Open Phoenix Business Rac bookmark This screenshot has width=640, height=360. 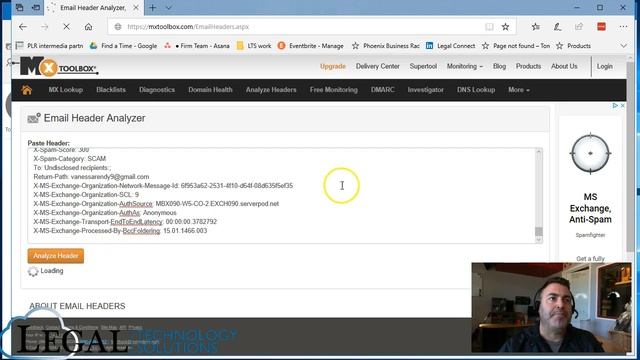pyautogui.click(x=386, y=46)
